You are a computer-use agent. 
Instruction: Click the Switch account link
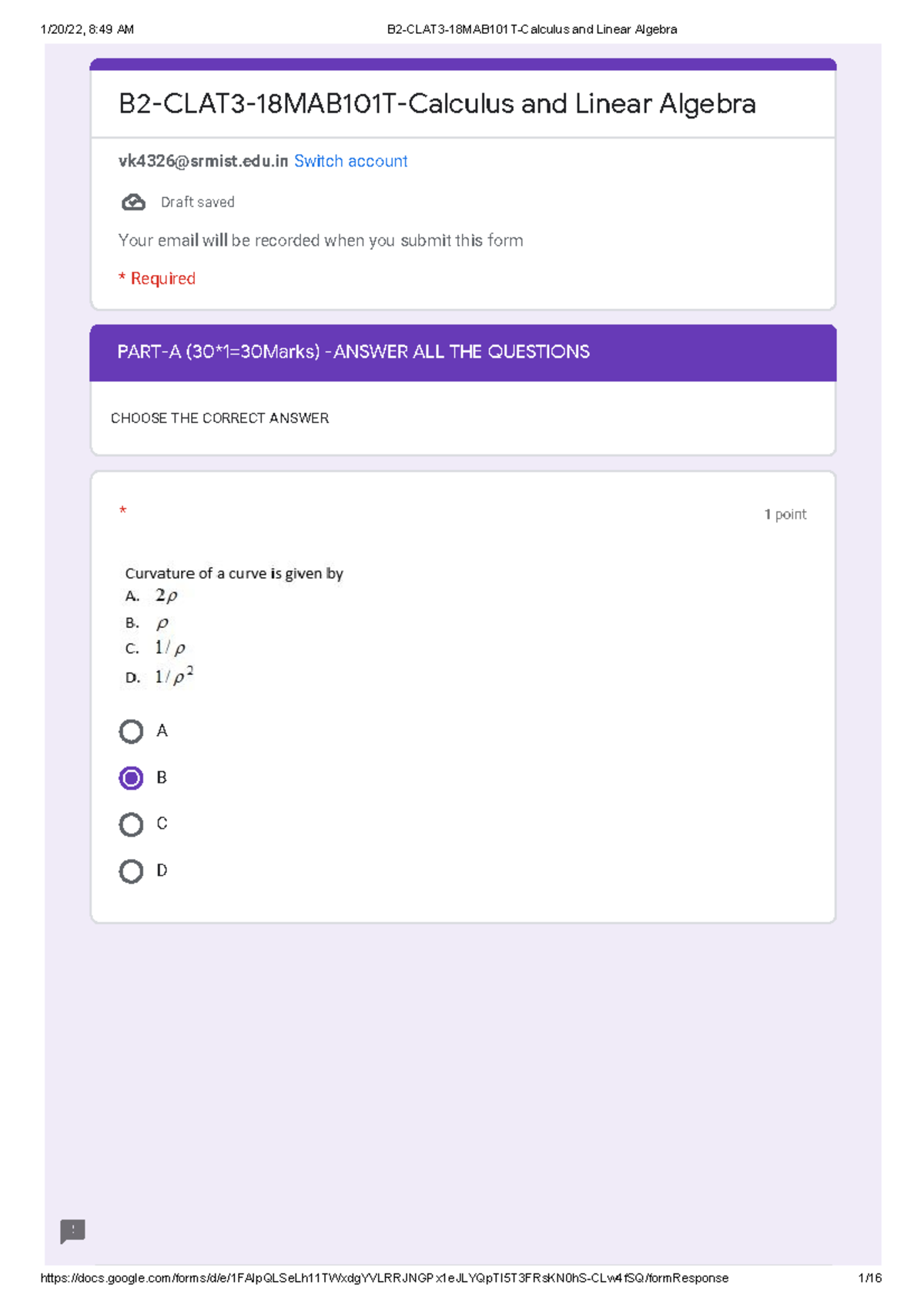pyautogui.click(x=350, y=161)
